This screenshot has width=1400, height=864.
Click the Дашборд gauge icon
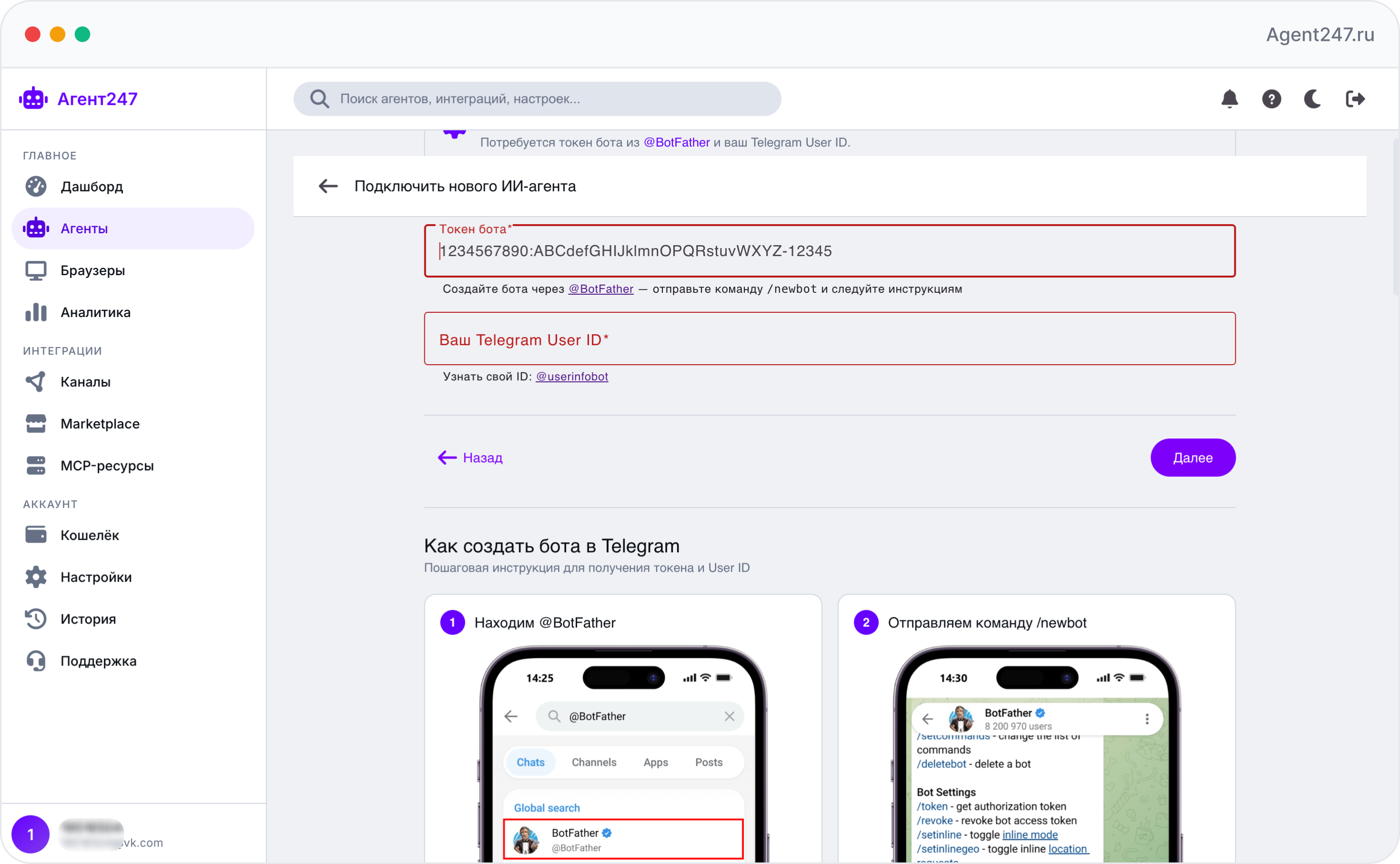coord(36,186)
